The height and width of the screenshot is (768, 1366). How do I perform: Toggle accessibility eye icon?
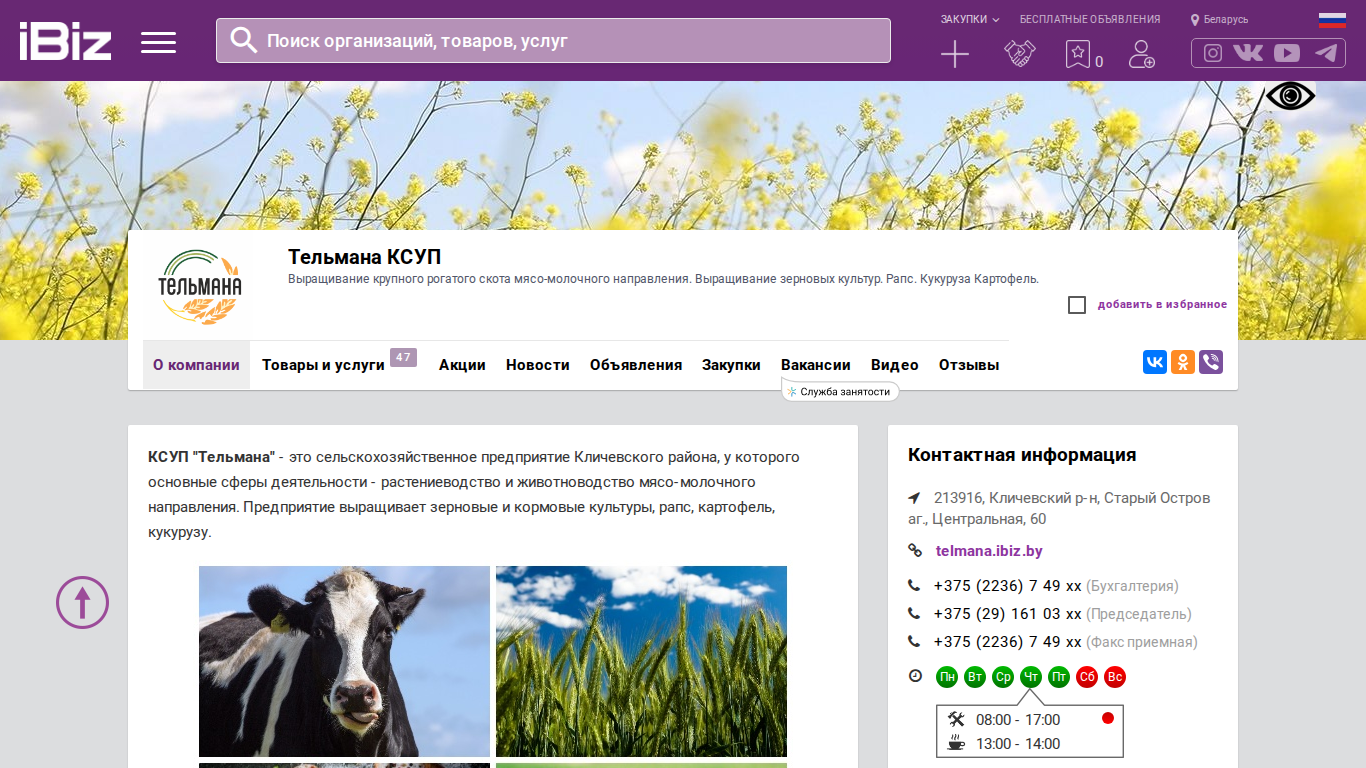click(x=1291, y=96)
